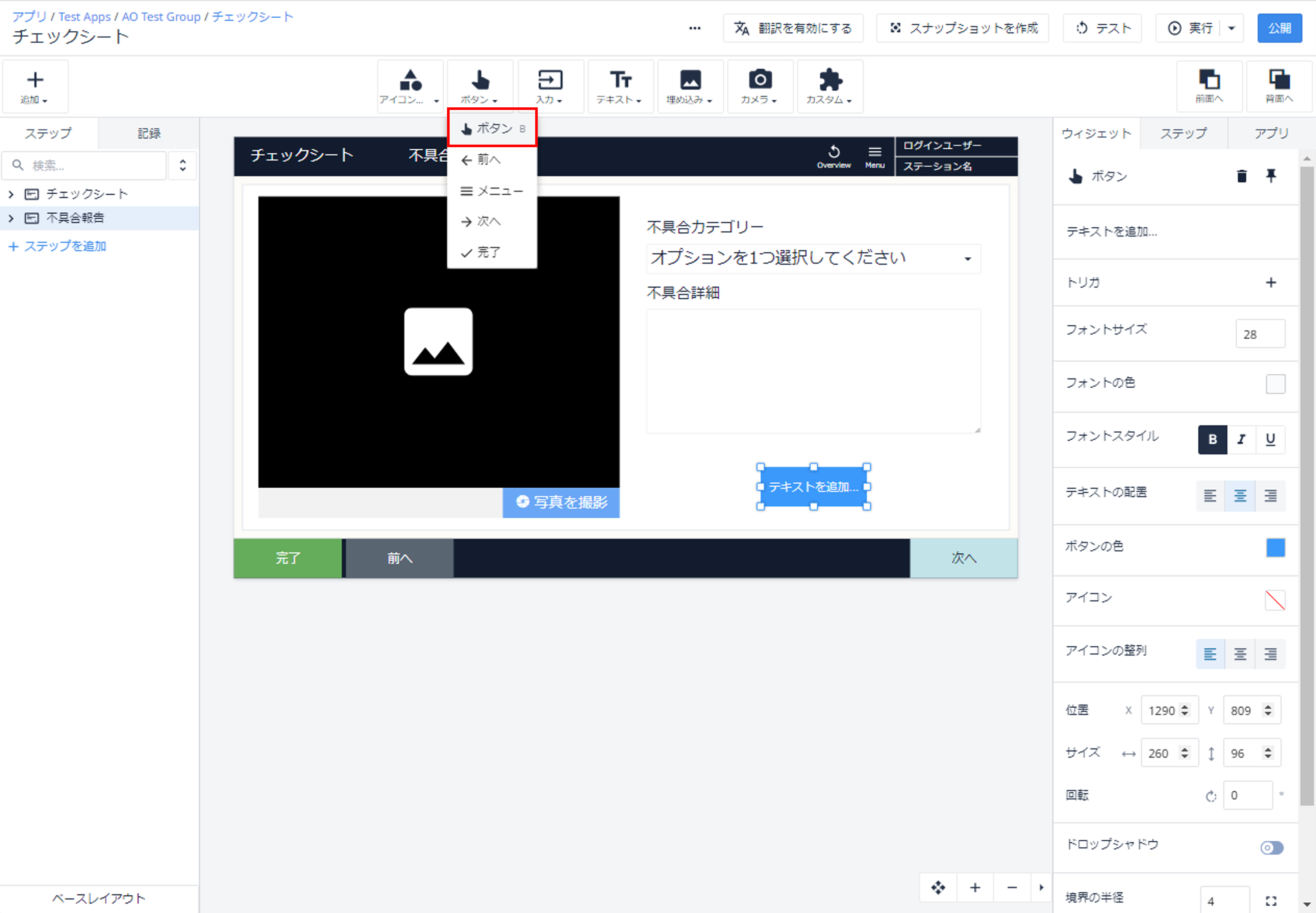Screen dimensions: 1316x913
Task: Click the 公開 publish button
Action: [x=1279, y=28]
